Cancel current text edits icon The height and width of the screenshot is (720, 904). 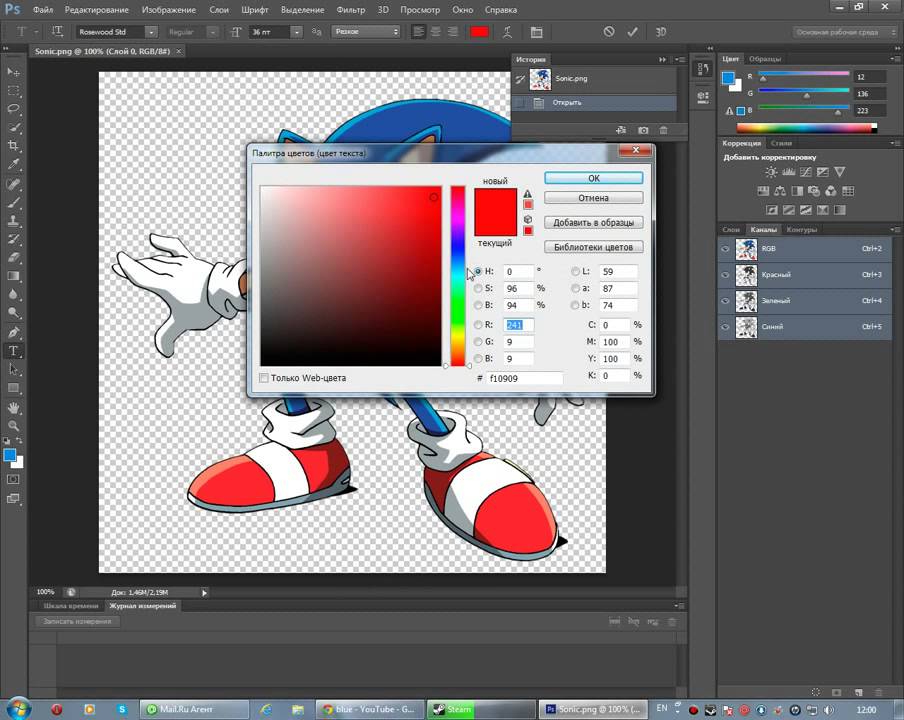tap(609, 32)
